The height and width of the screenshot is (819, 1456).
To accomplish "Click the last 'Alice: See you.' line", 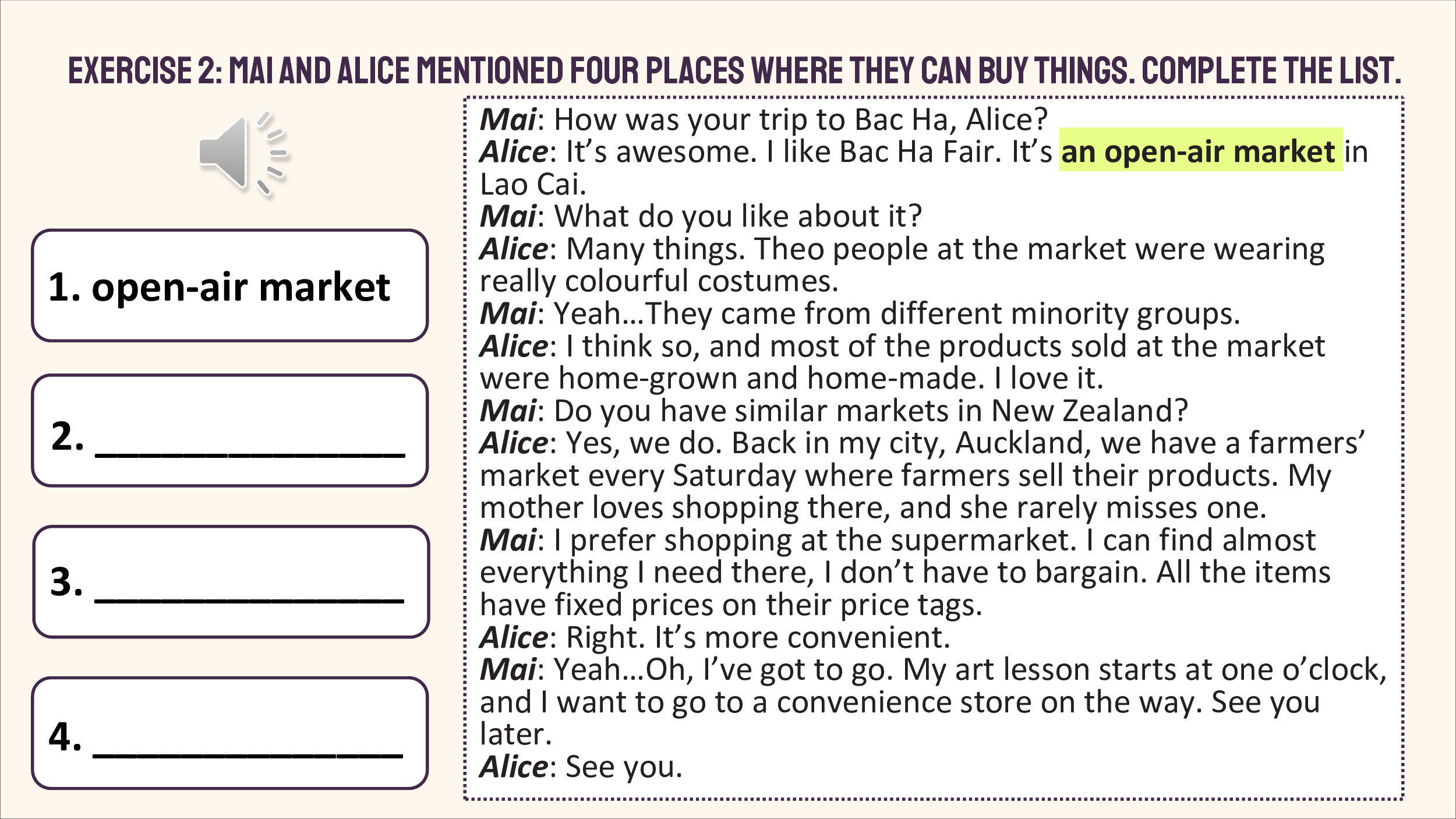I will [x=581, y=767].
